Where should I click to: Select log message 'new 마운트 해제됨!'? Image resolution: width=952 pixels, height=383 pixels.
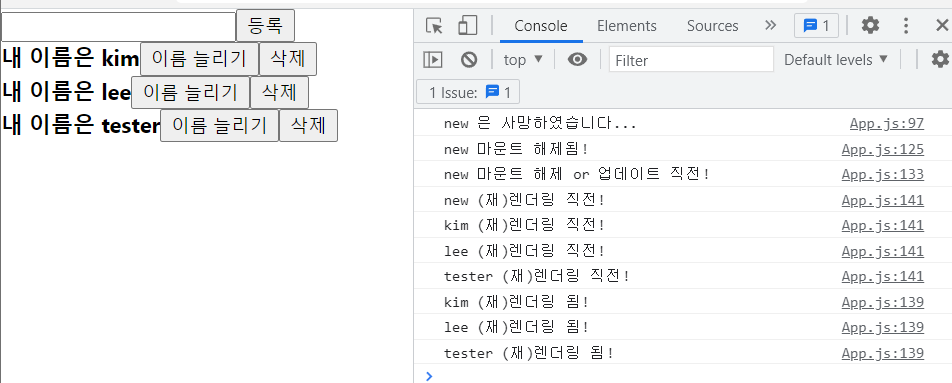(x=517, y=149)
